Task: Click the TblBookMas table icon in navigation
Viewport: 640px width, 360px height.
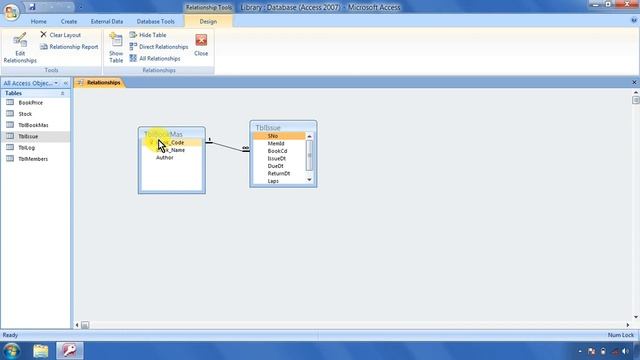Action: coord(10,125)
